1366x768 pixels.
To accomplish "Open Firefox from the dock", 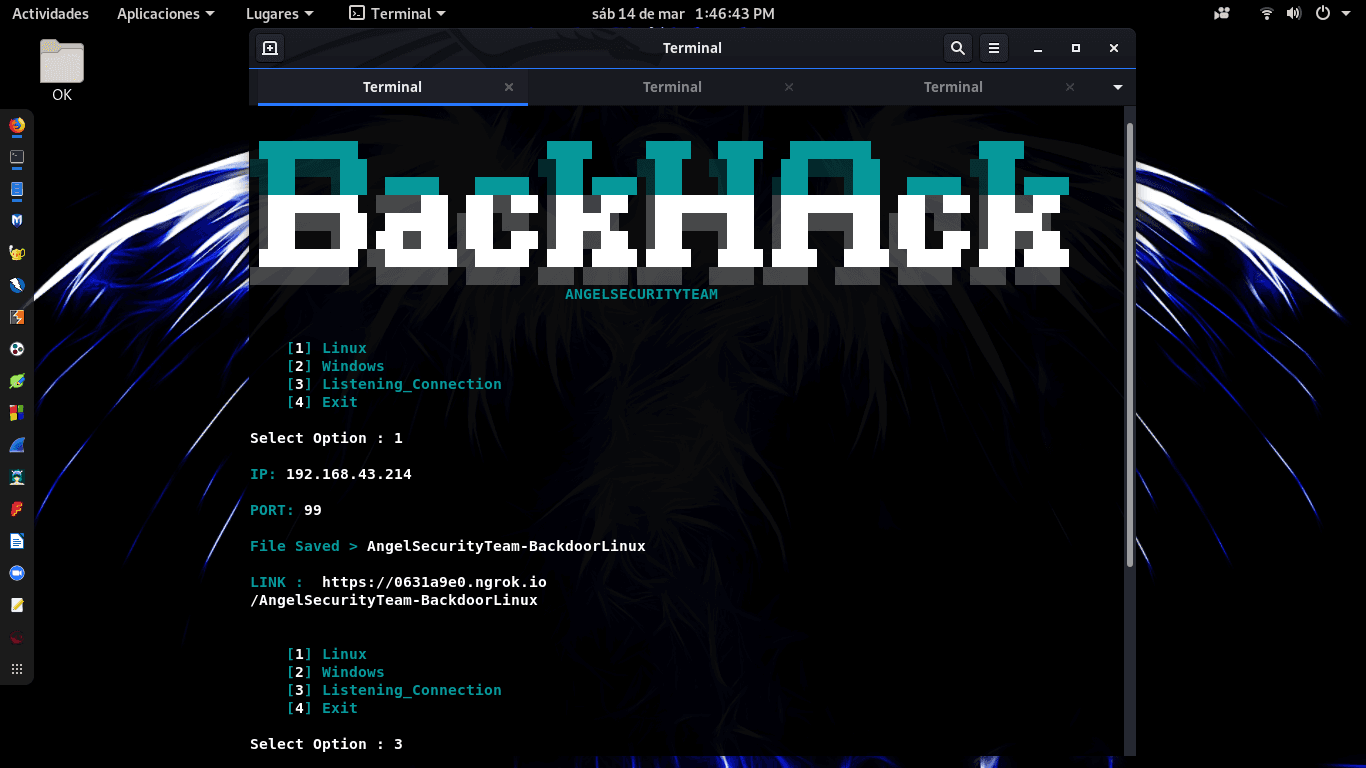I will tap(16, 126).
